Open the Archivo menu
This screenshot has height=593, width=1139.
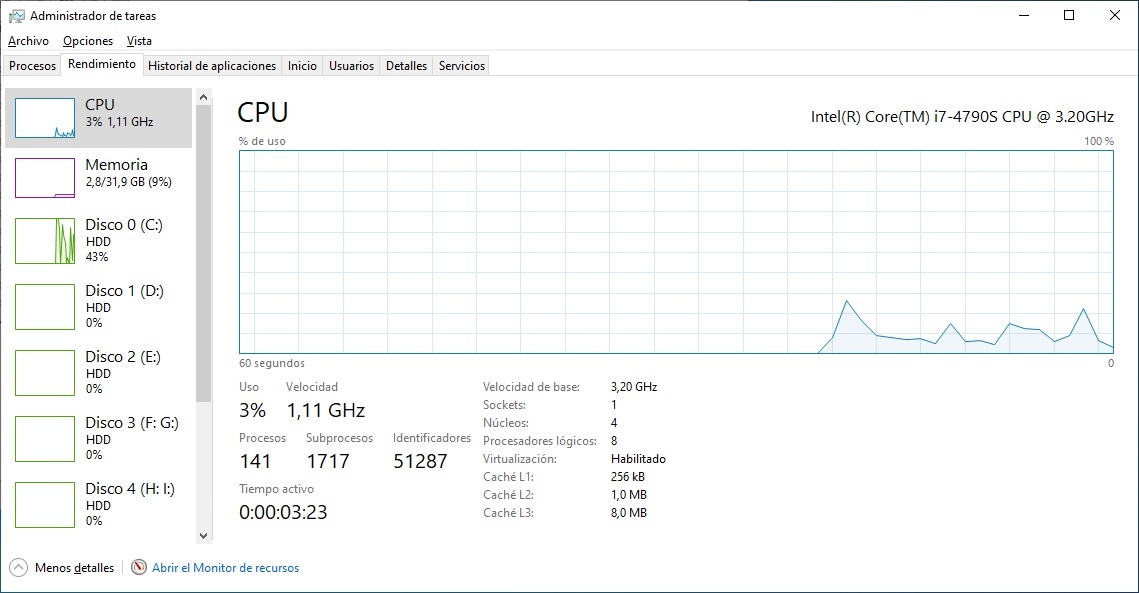[x=28, y=41]
